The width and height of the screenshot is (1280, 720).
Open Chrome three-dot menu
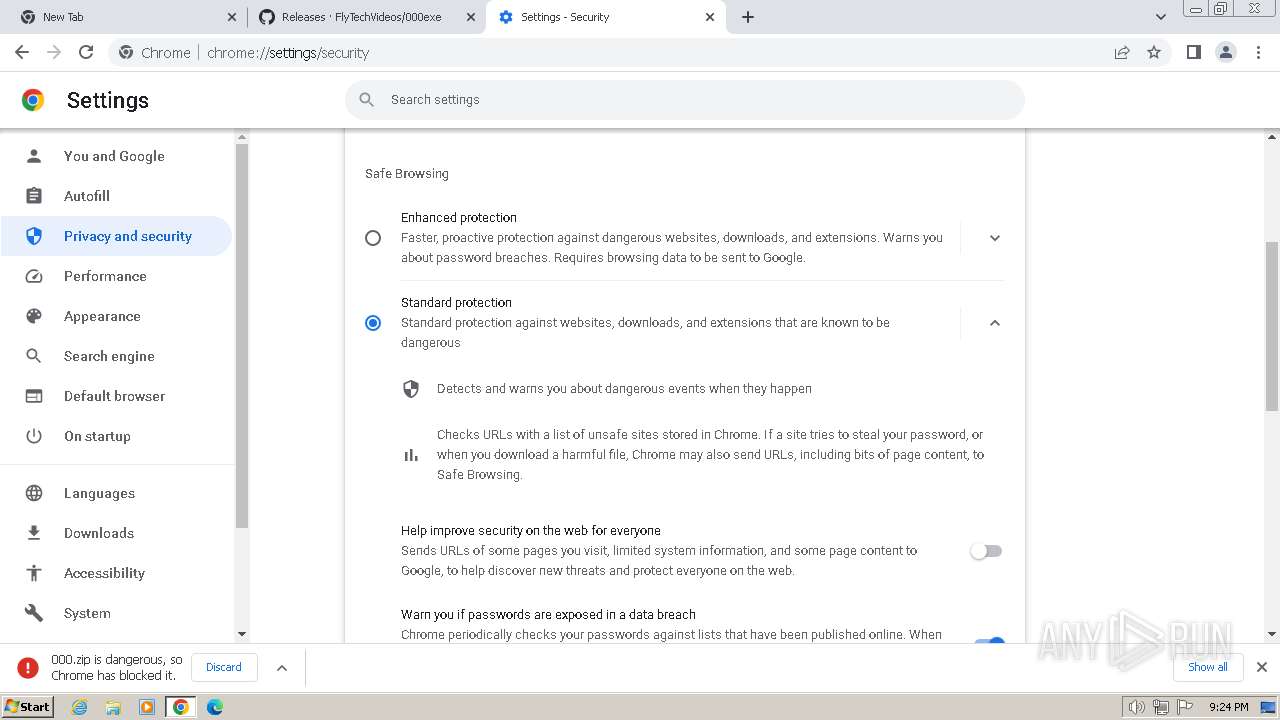click(1258, 52)
